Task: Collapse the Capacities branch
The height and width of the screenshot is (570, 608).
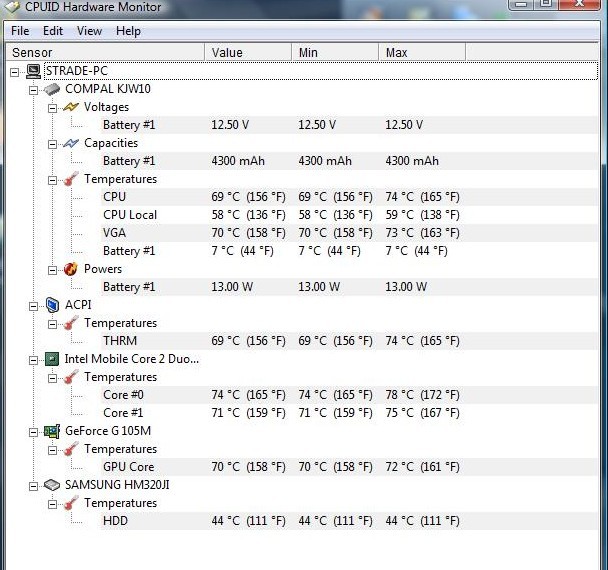Action: 52,144
